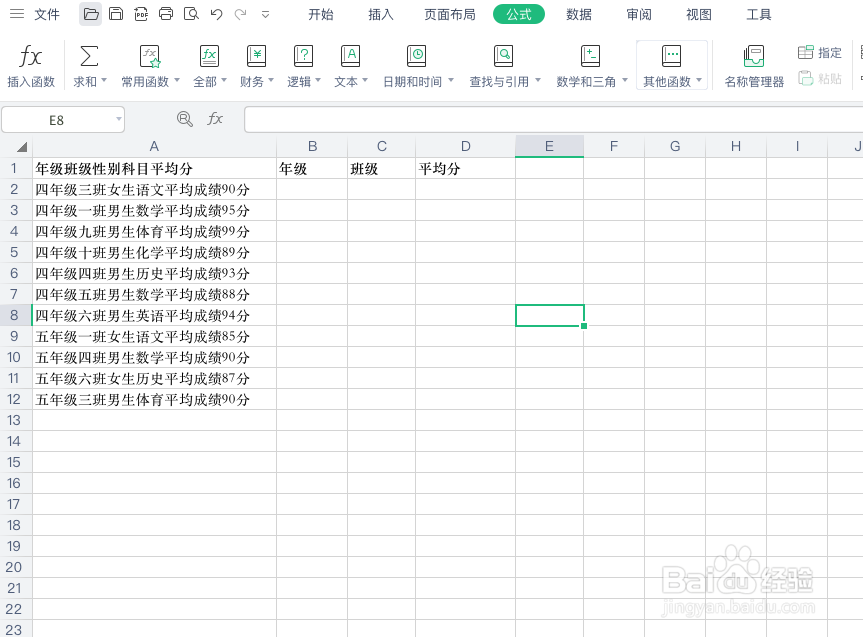
Task: Click the 指定 names button
Action: point(819,52)
